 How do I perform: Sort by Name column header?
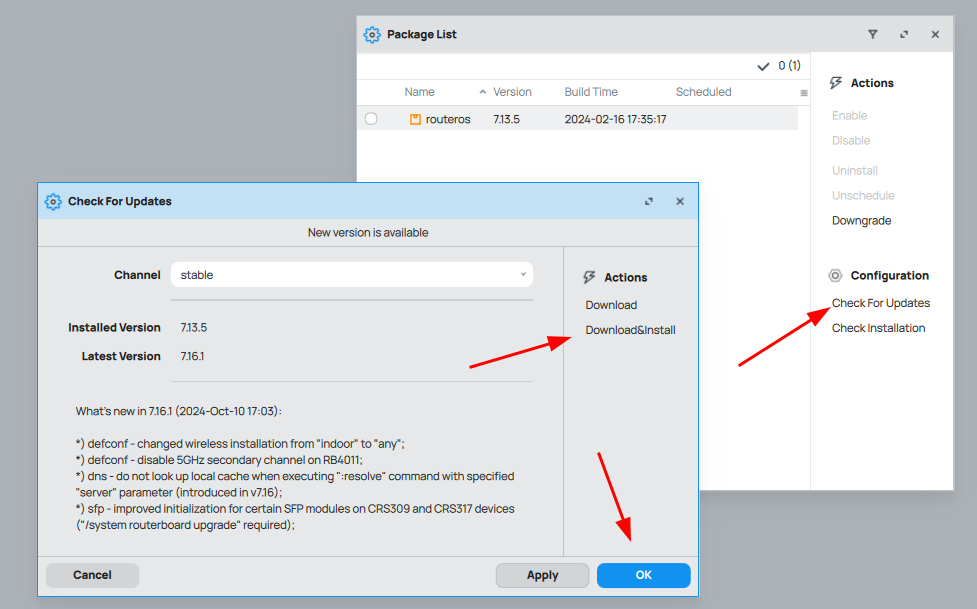point(419,92)
